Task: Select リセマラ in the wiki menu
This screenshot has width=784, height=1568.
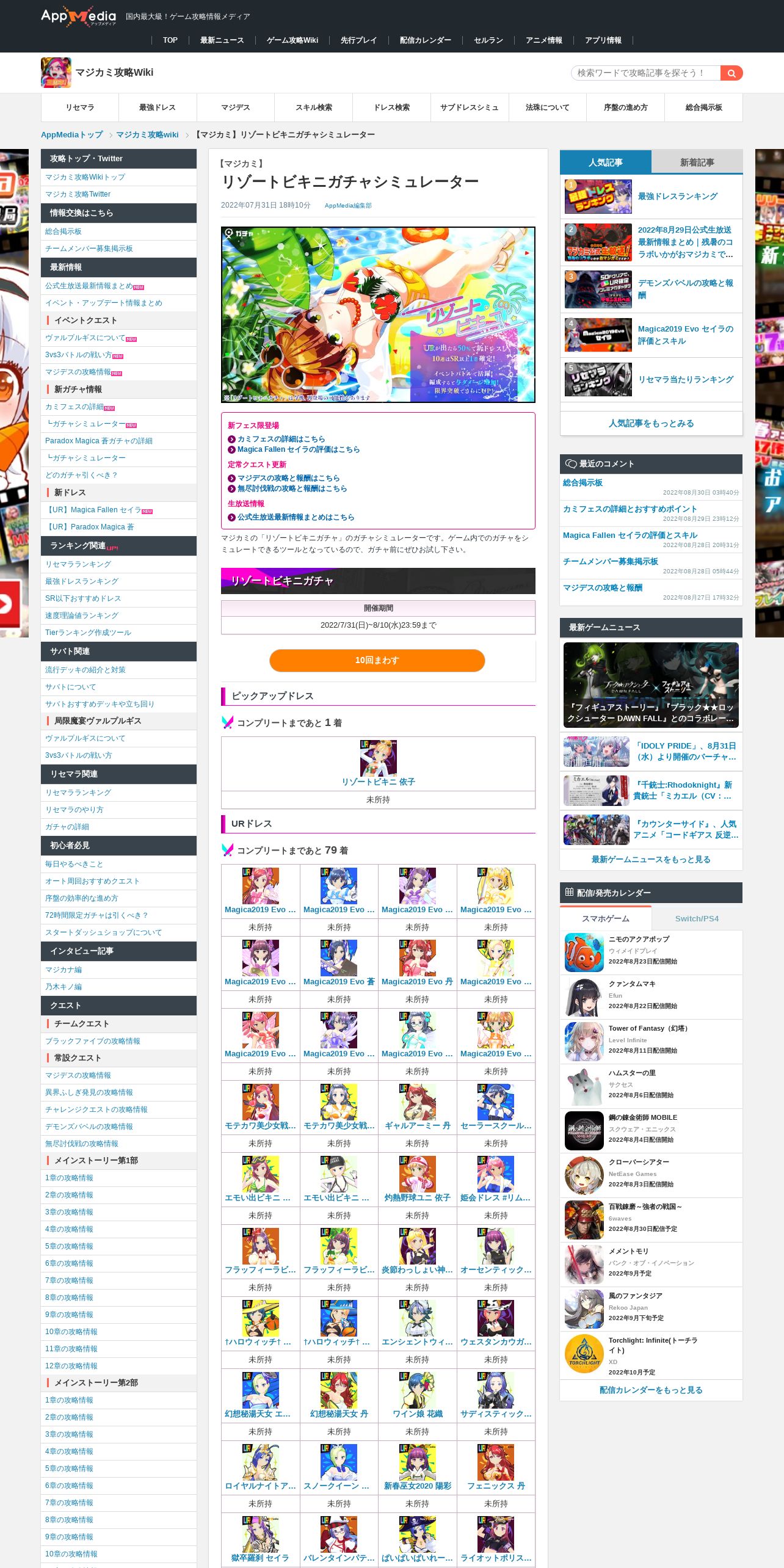Action: (80, 107)
